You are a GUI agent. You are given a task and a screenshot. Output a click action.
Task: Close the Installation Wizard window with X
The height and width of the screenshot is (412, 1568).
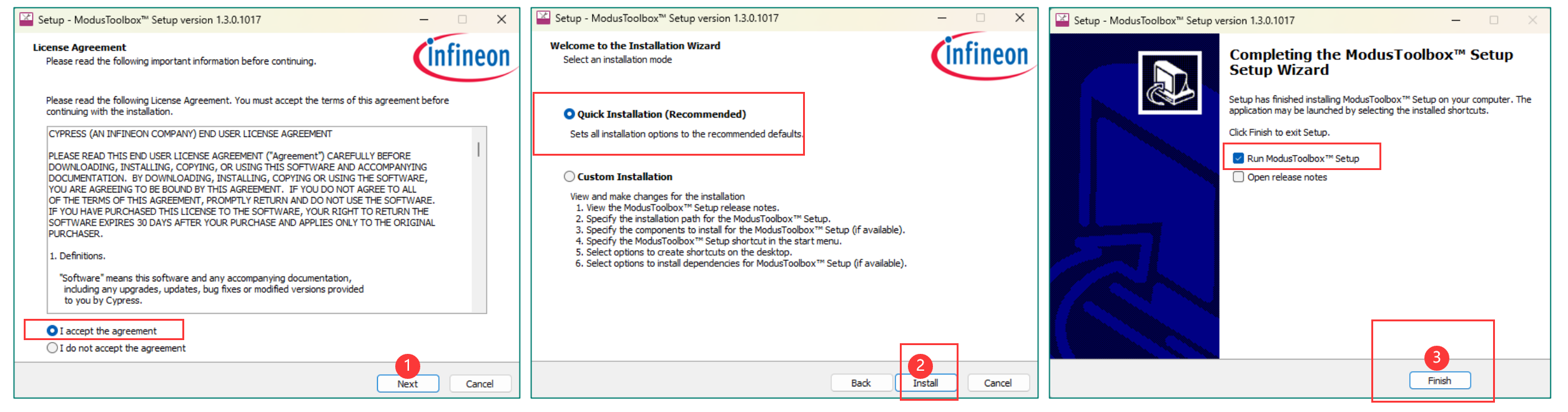(1020, 18)
